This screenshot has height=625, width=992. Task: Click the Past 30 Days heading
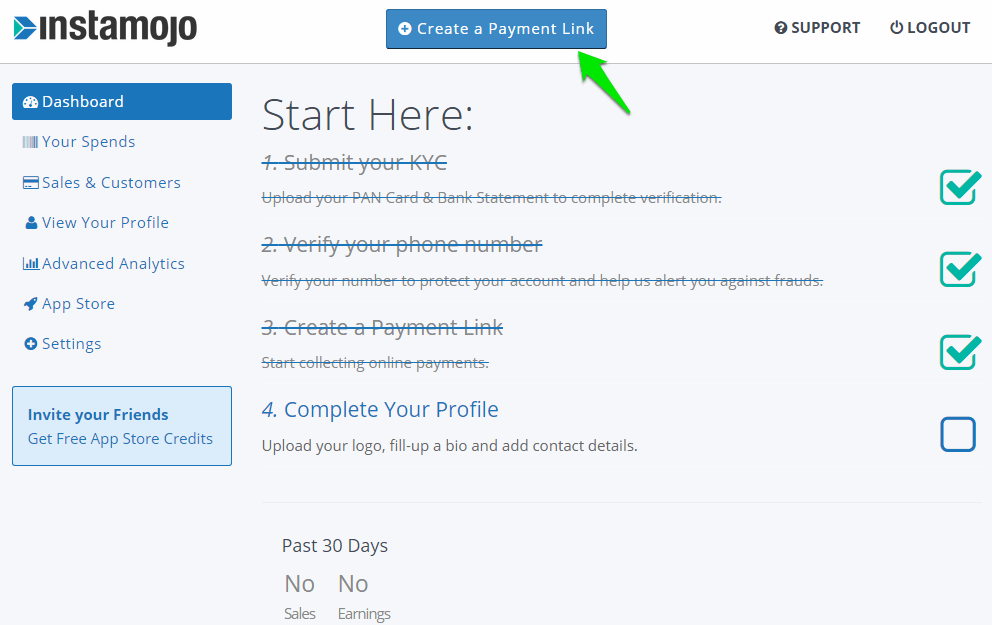point(335,545)
